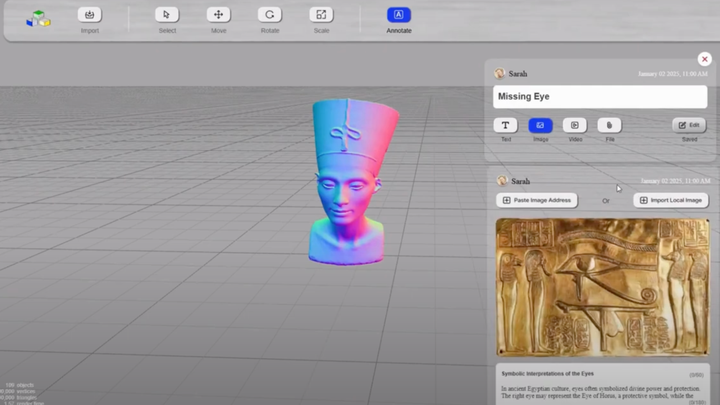Switch annotation type to Text
The height and width of the screenshot is (405, 720).
[506, 125]
